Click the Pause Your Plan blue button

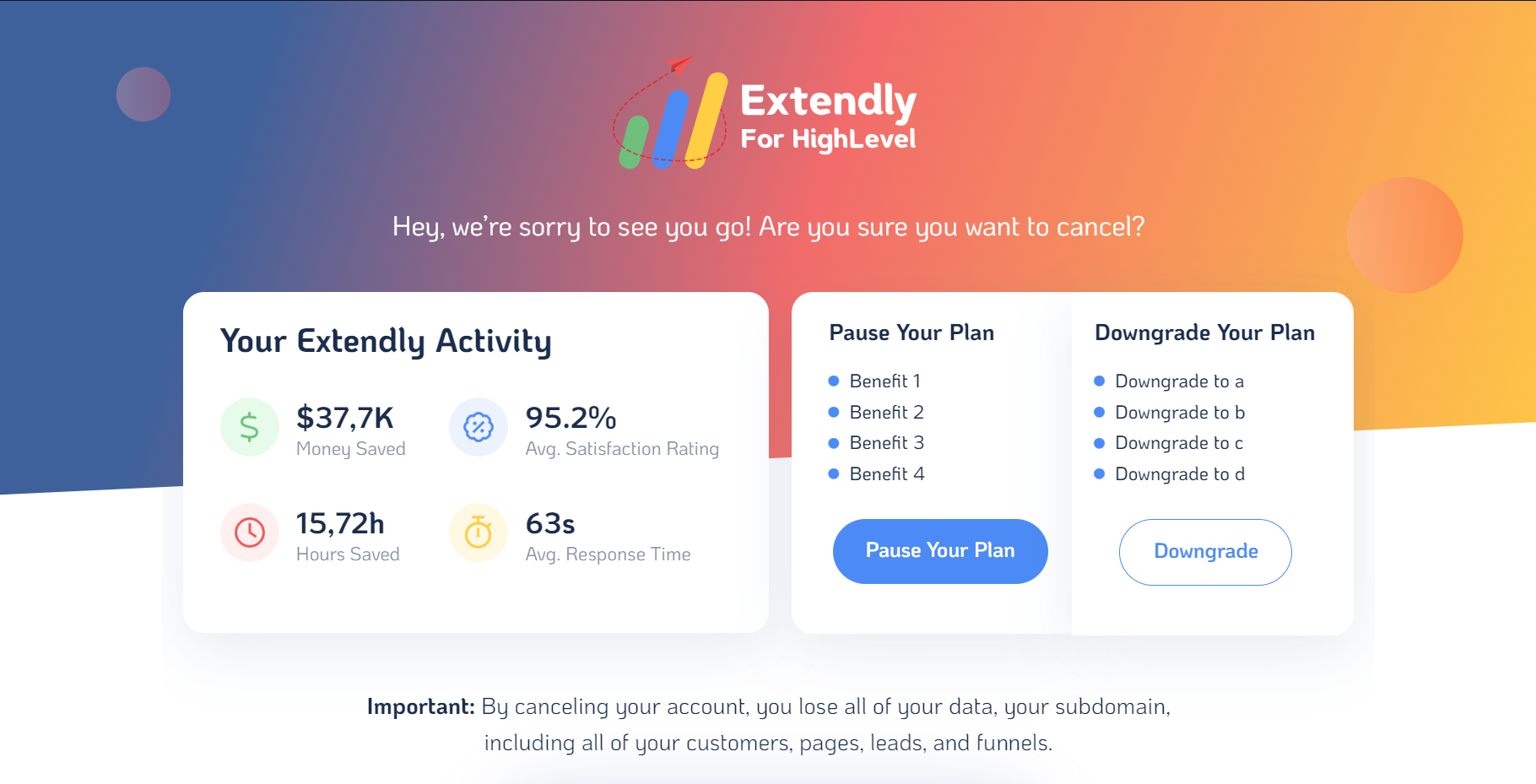940,551
